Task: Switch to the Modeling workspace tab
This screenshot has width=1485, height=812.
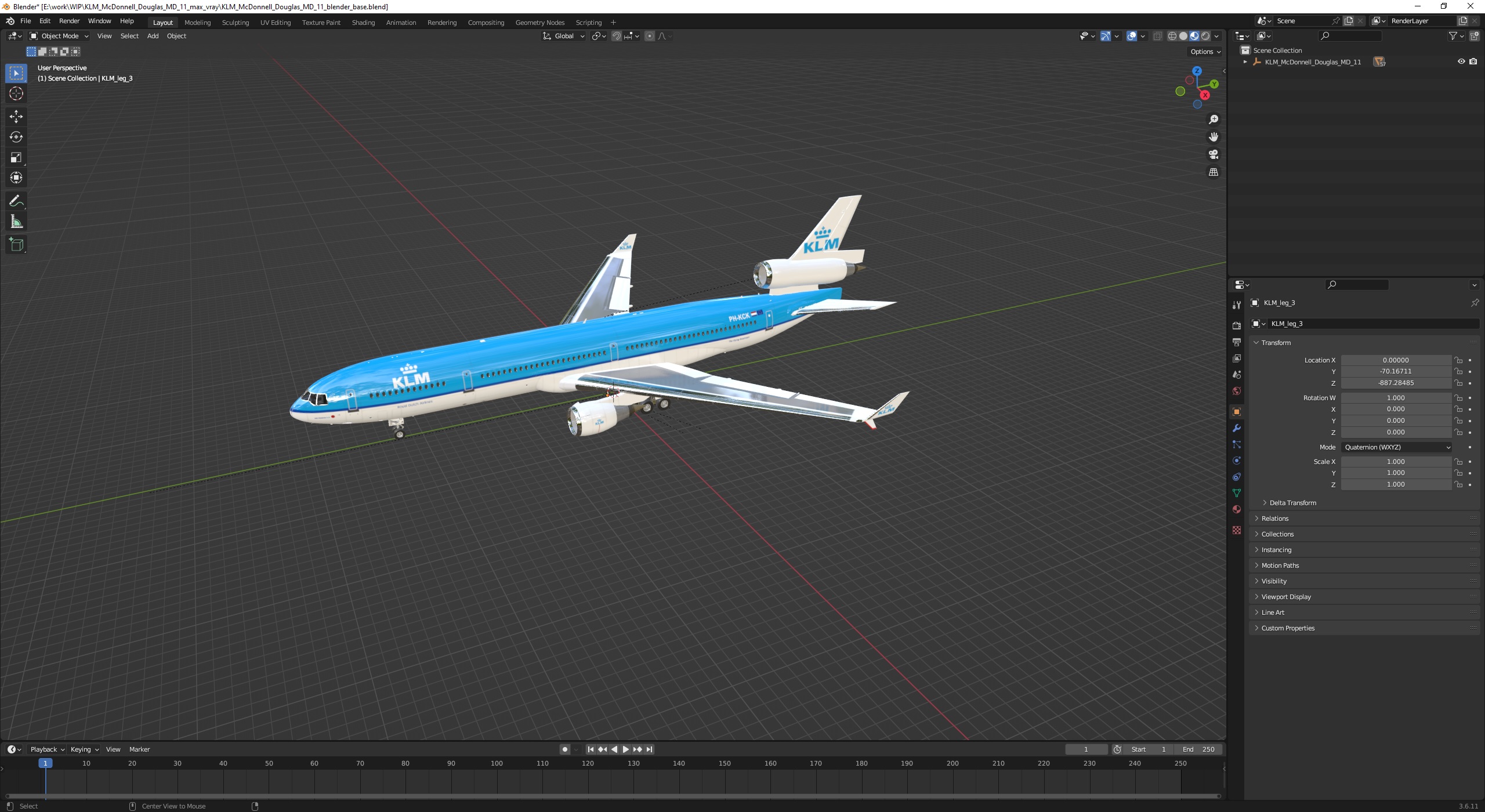Action: tap(197, 23)
